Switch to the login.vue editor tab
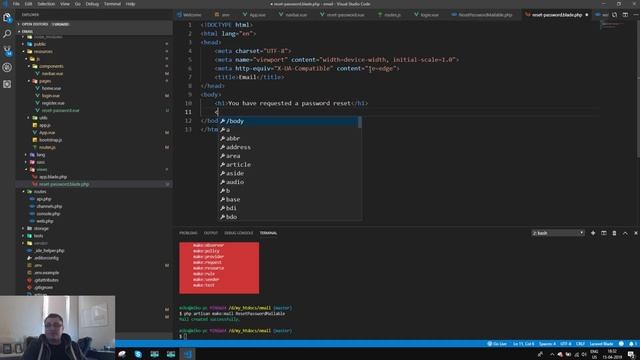Screen dimensions: 640x360 [x=427, y=15]
